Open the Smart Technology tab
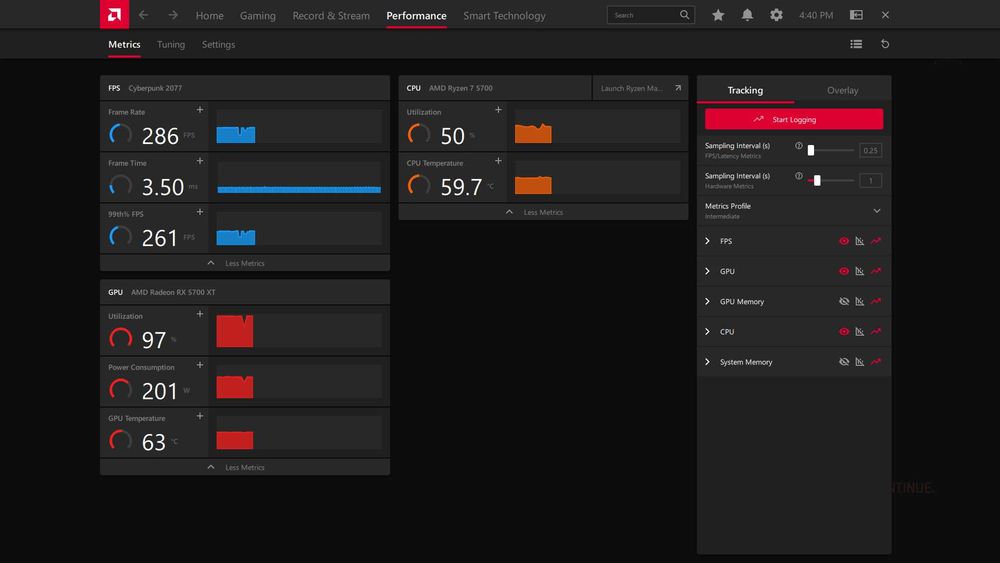 (504, 15)
